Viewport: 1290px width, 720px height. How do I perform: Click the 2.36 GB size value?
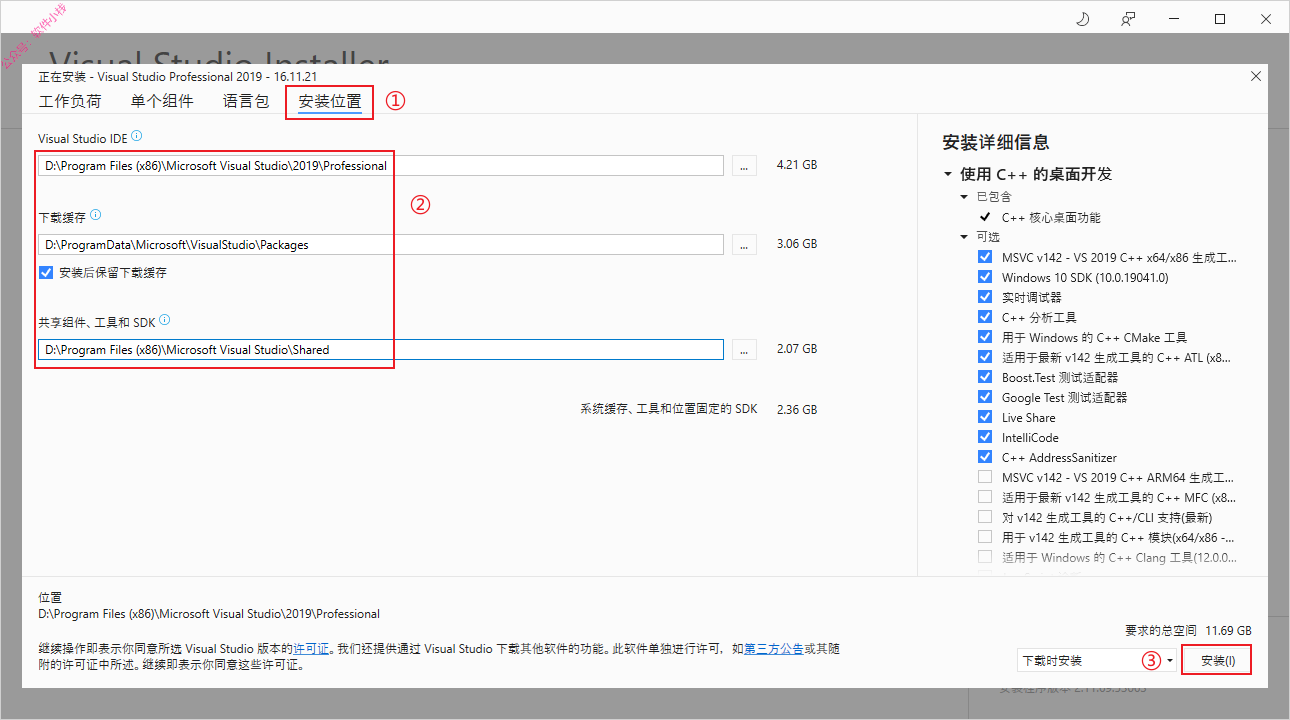pyautogui.click(x=797, y=410)
